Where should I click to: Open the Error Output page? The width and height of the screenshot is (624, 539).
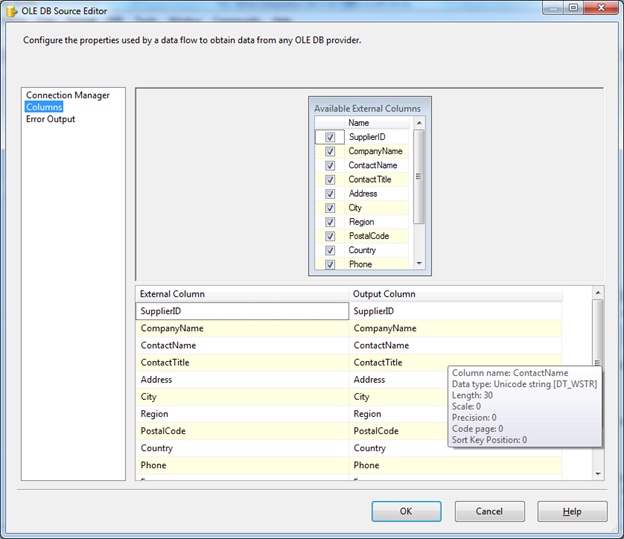[51, 119]
